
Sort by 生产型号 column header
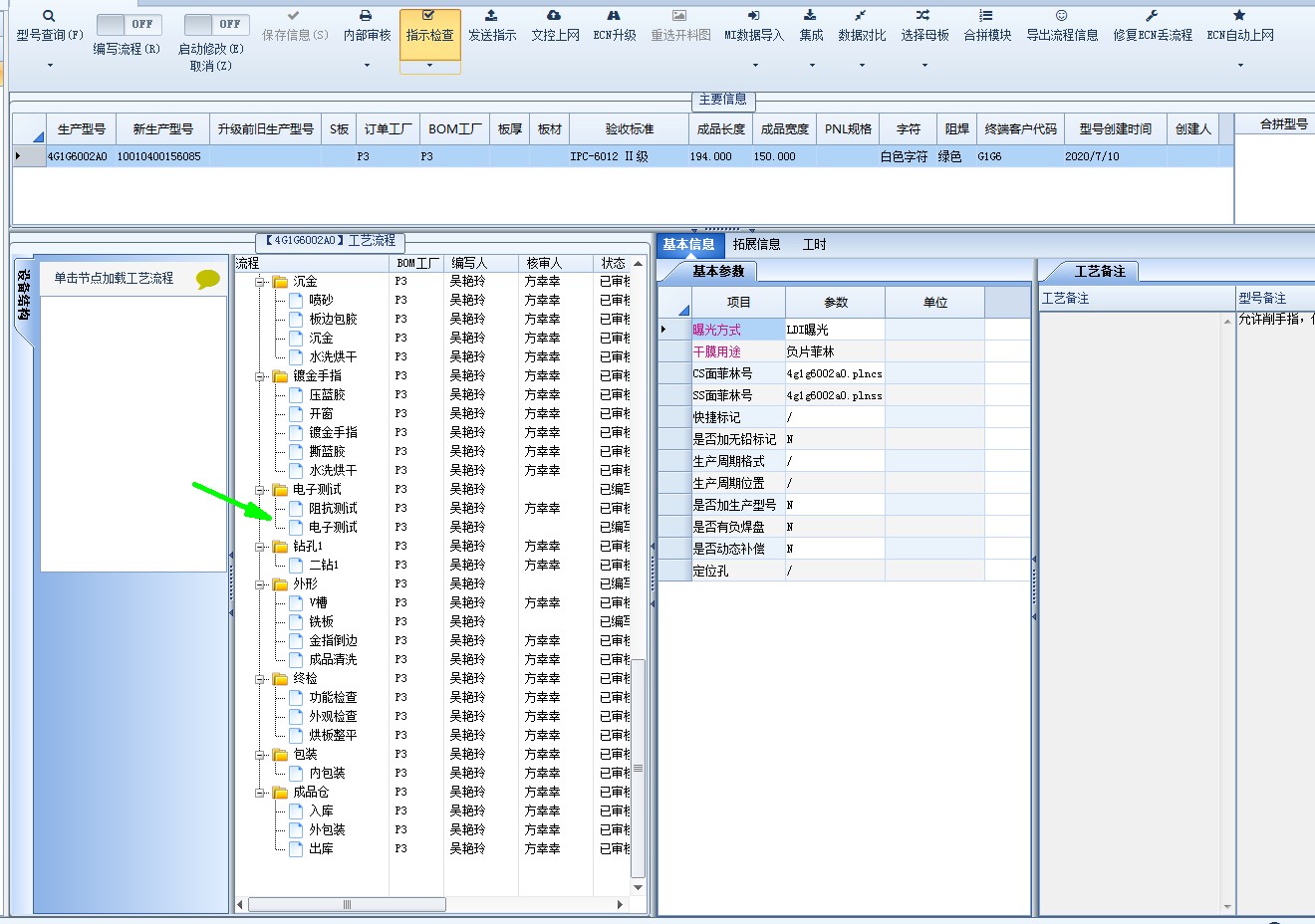[81, 129]
